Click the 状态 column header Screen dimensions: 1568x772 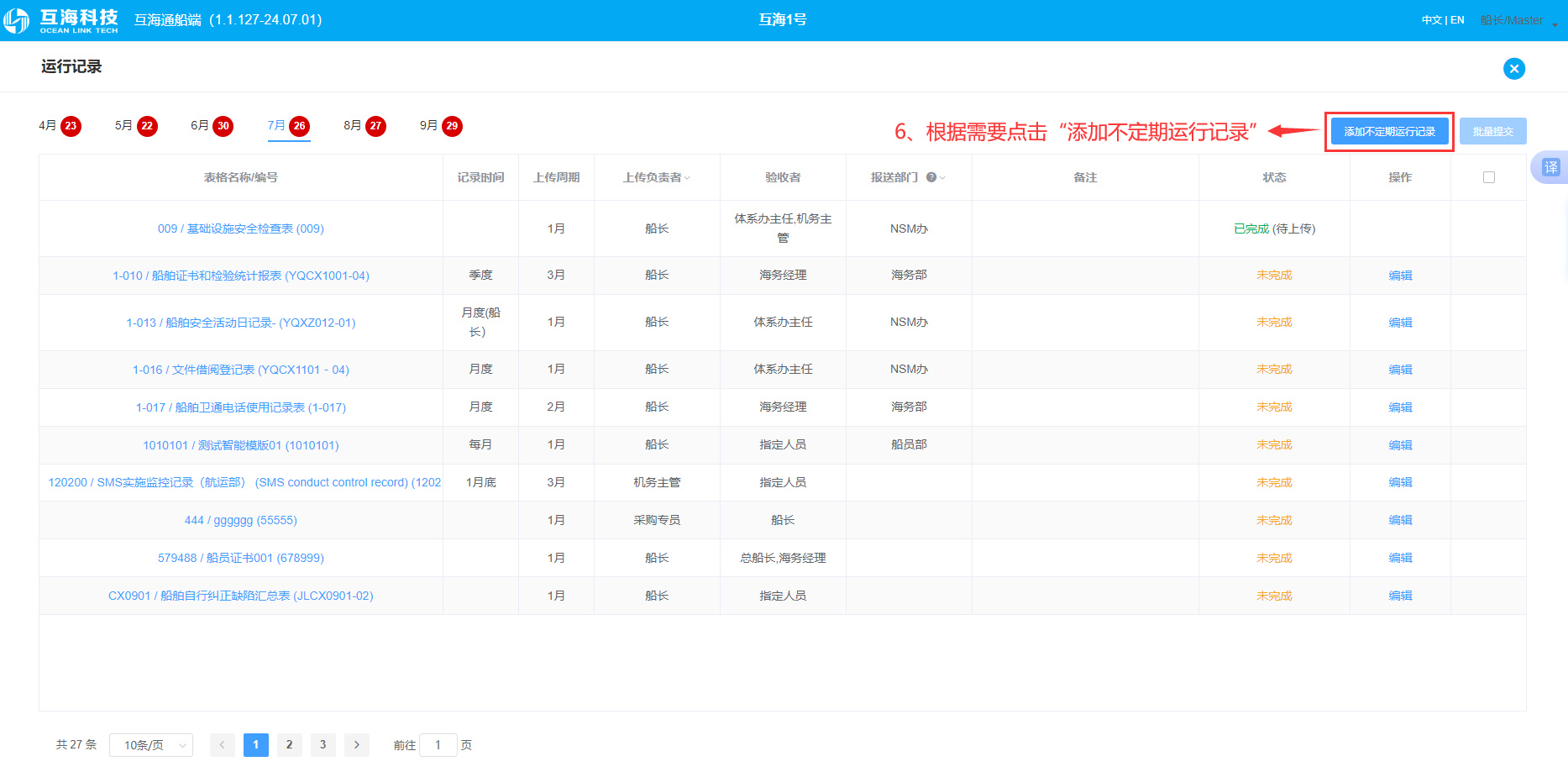tap(1274, 177)
